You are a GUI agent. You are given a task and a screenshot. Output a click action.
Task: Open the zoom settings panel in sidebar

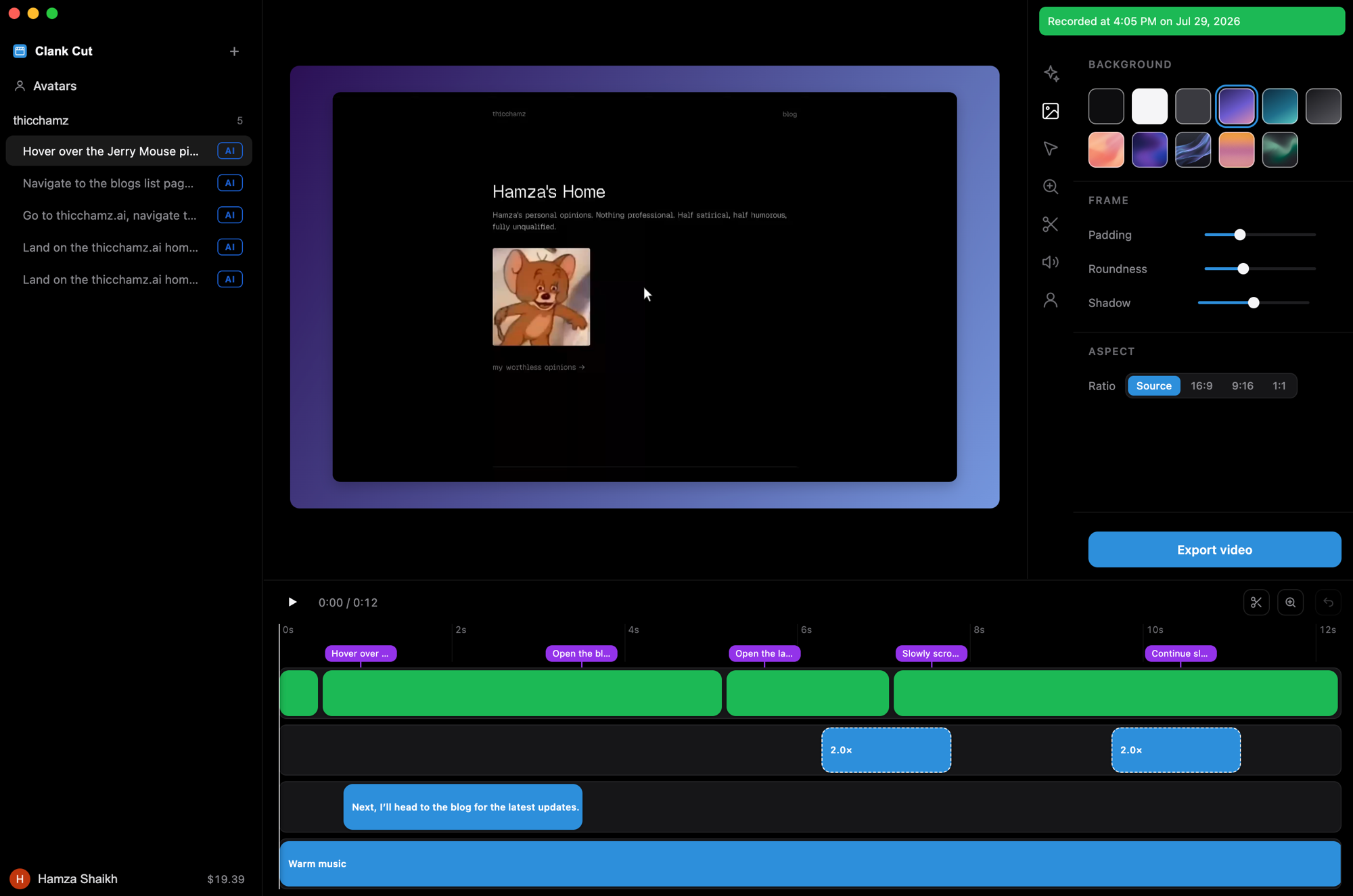(1051, 187)
